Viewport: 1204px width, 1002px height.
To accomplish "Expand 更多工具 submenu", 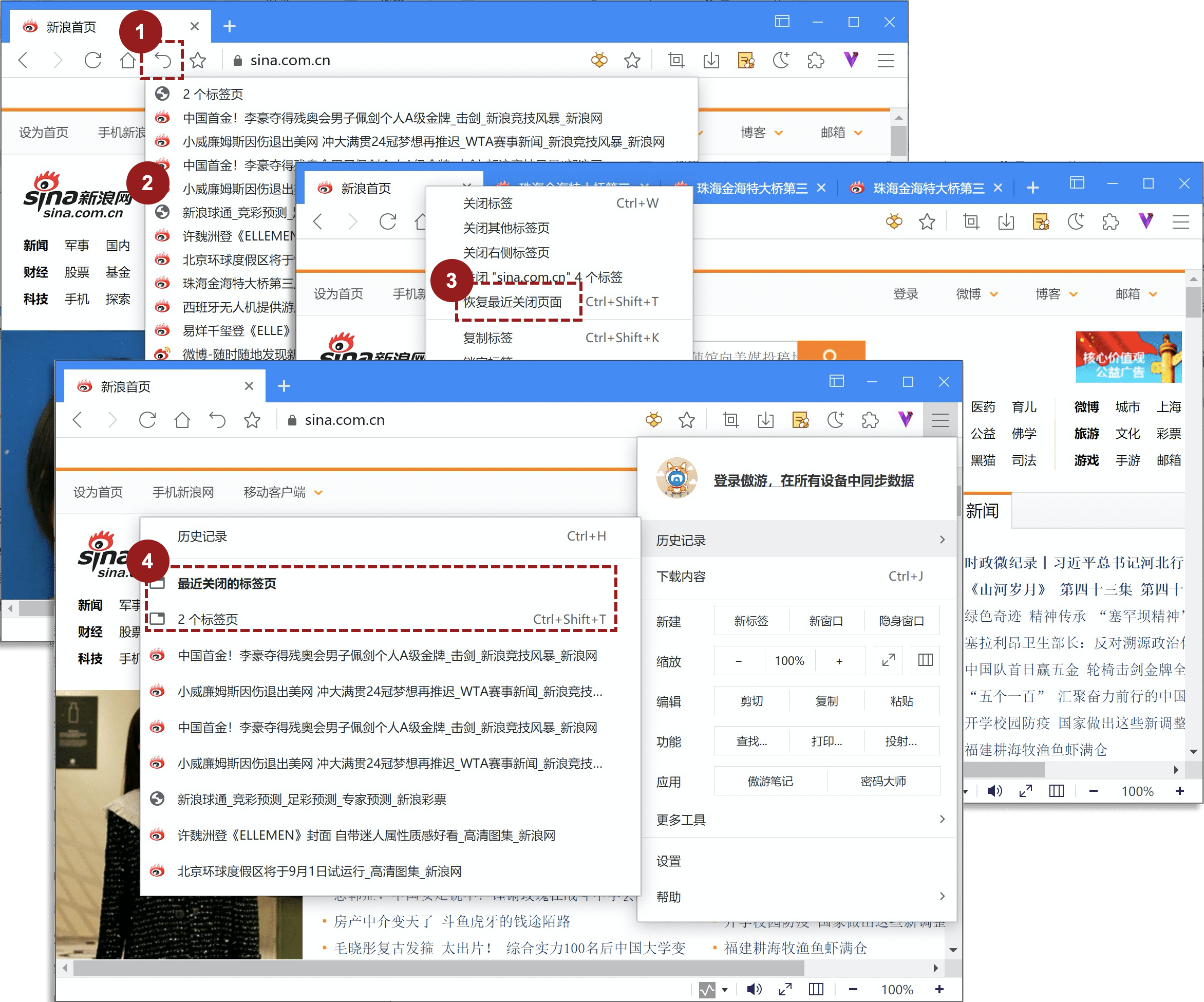I will (x=798, y=819).
